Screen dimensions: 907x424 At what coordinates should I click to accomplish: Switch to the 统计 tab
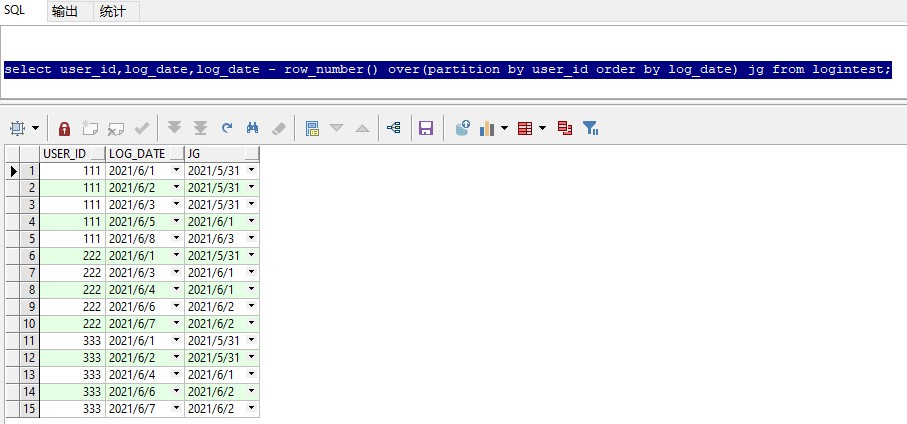pyautogui.click(x=113, y=11)
